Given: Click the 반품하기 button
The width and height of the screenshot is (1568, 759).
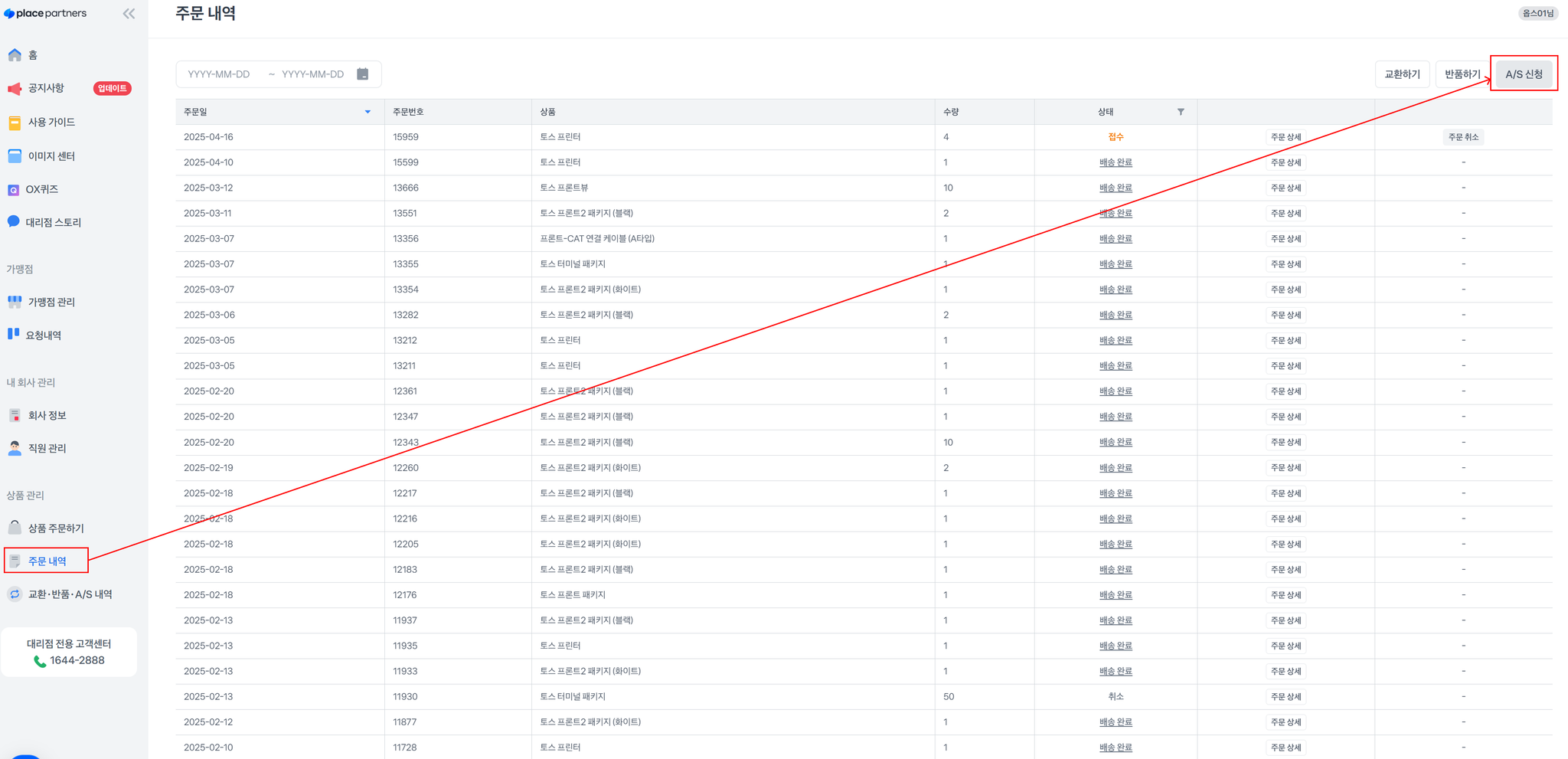Looking at the screenshot, I should point(1462,74).
